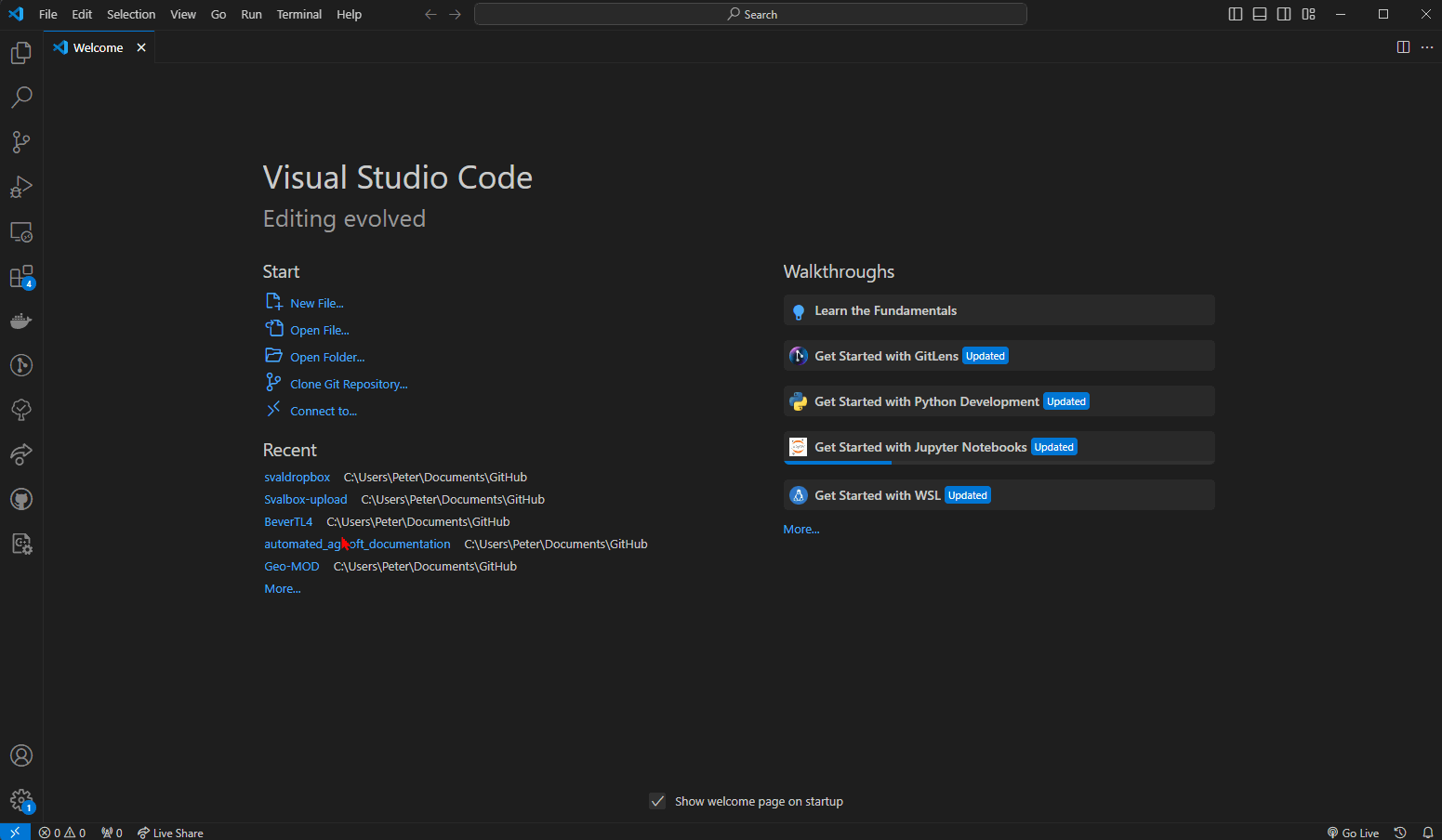Screen dimensions: 1442x840
Task: Click the Search command center box
Action: pyautogui.click(x=750, y=14)
